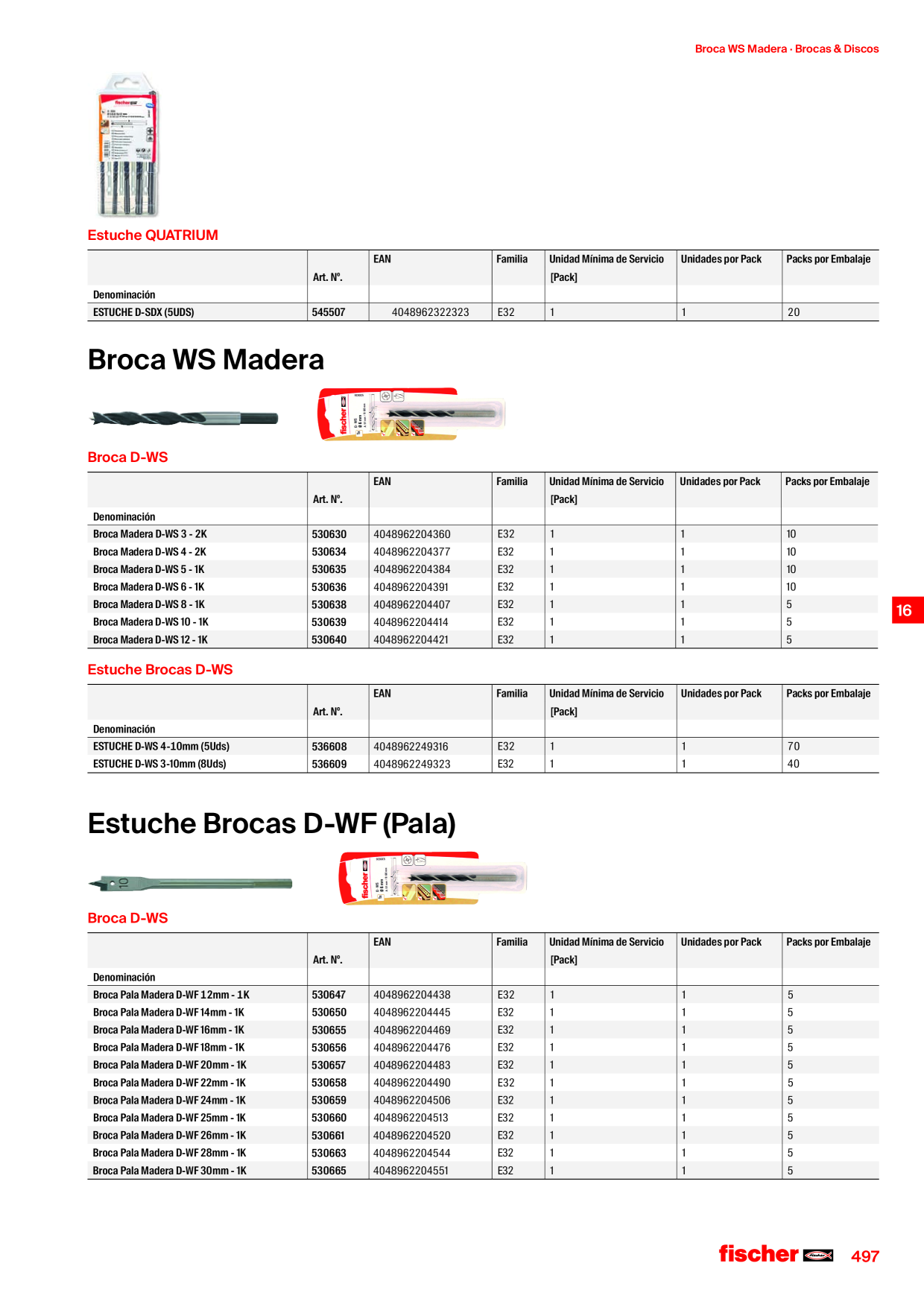Select EAN 4048962322323
924x1307 pixels.
coord(431,312)
